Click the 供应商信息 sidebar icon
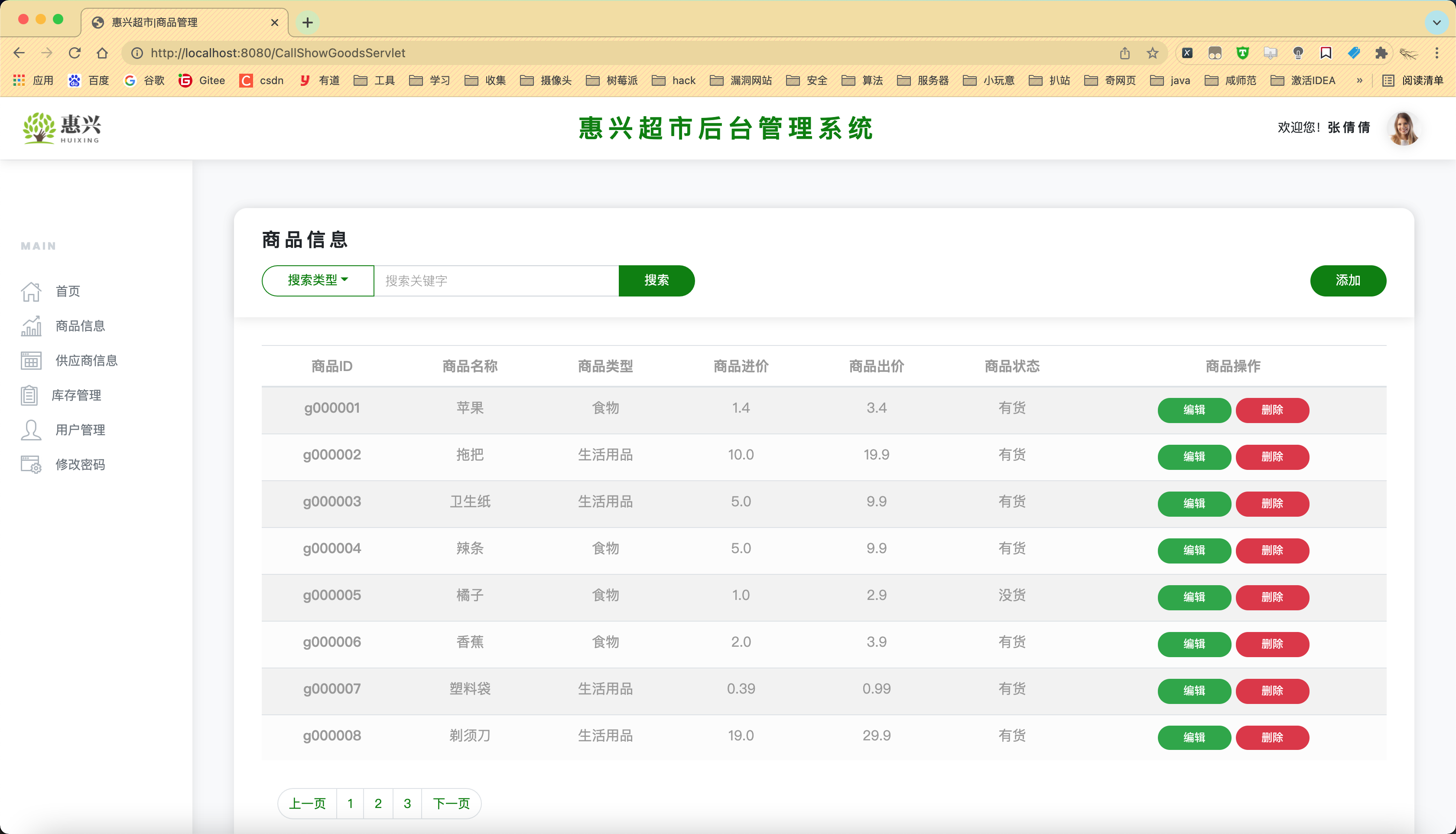Viewport: 1456px width, 834px height. coord(31,360)
